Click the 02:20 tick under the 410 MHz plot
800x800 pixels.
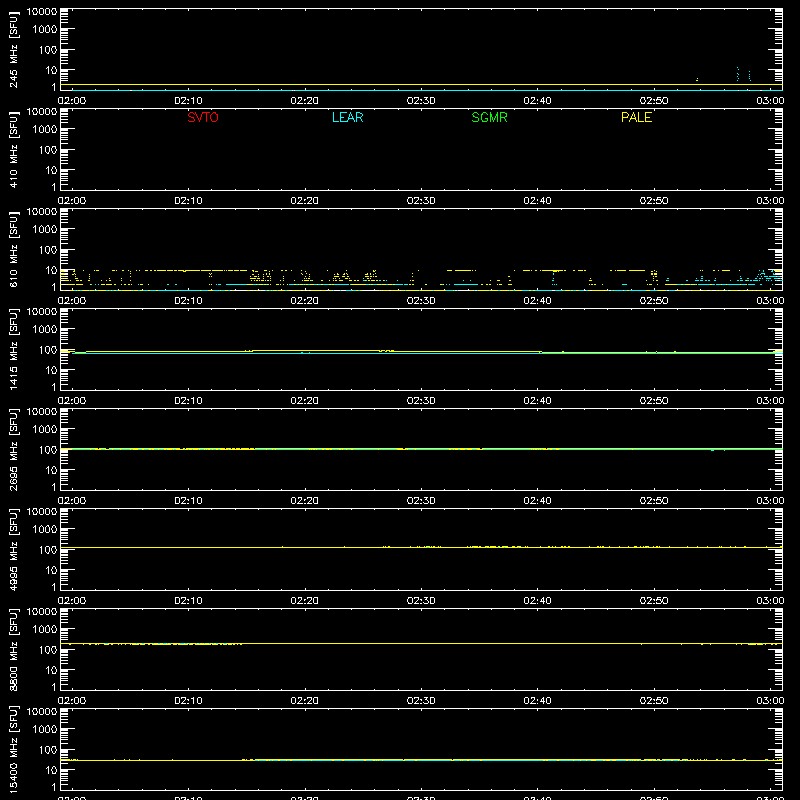[305, 201]
